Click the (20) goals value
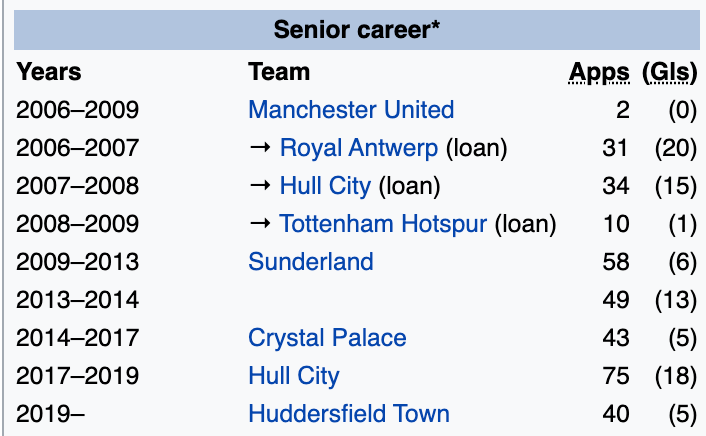The height and width of the screenshot is (436, 706). pyautogui.click(x=675, y=148)
